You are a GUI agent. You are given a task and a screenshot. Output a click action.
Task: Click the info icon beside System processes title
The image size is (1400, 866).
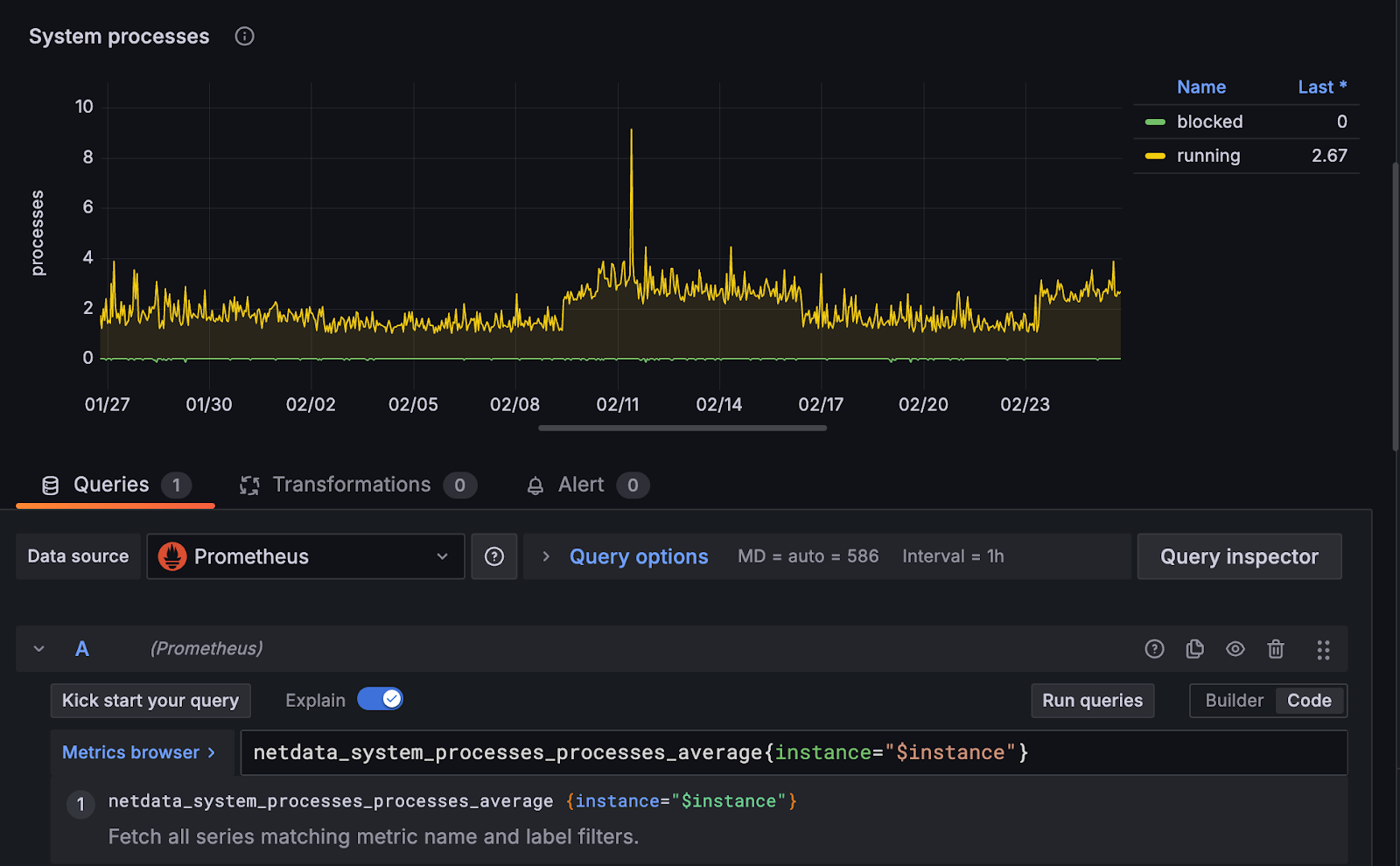click(244, 36)
